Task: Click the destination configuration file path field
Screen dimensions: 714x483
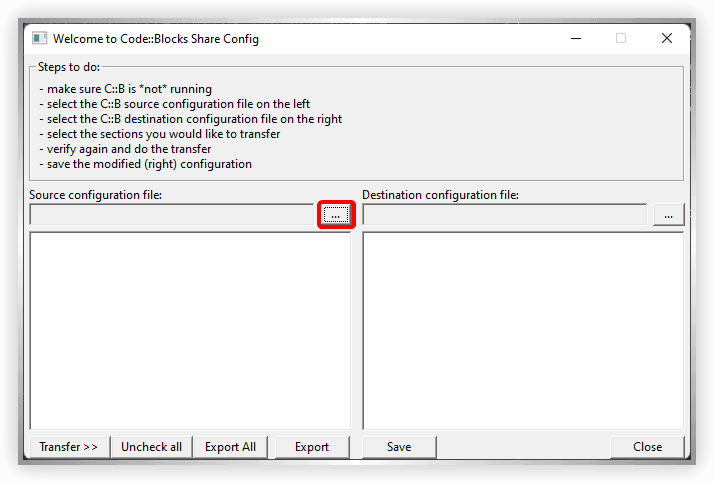Action: tap(504, 215)
